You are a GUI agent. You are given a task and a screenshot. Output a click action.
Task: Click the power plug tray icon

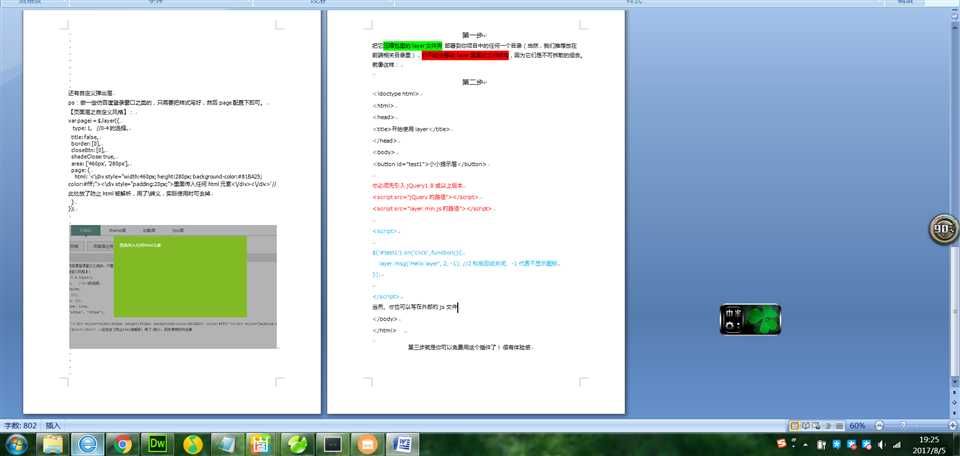(x=820, y=444)
